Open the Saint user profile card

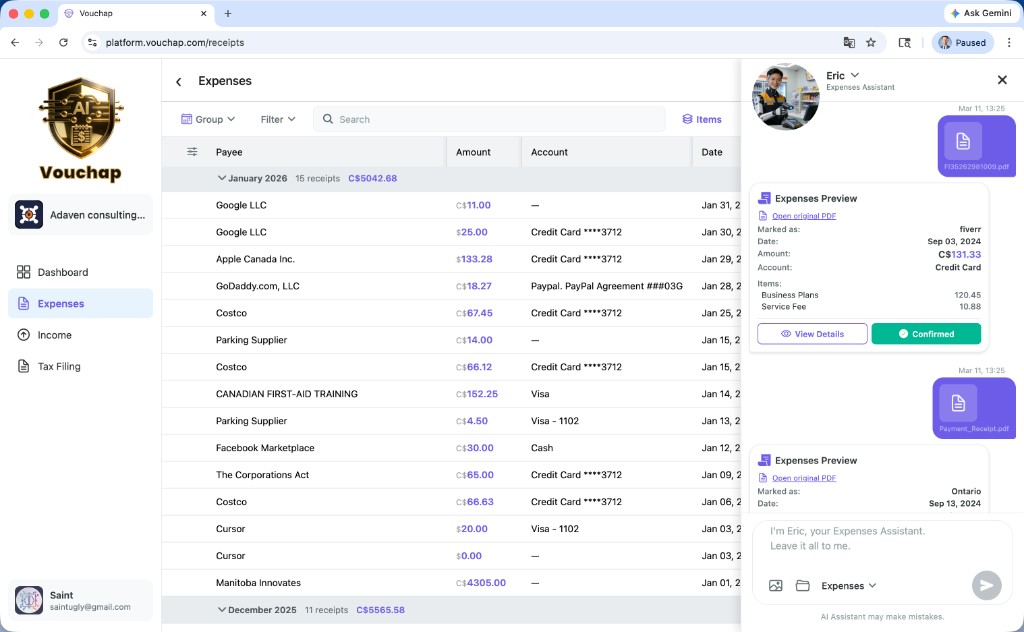tap(80, 601)
